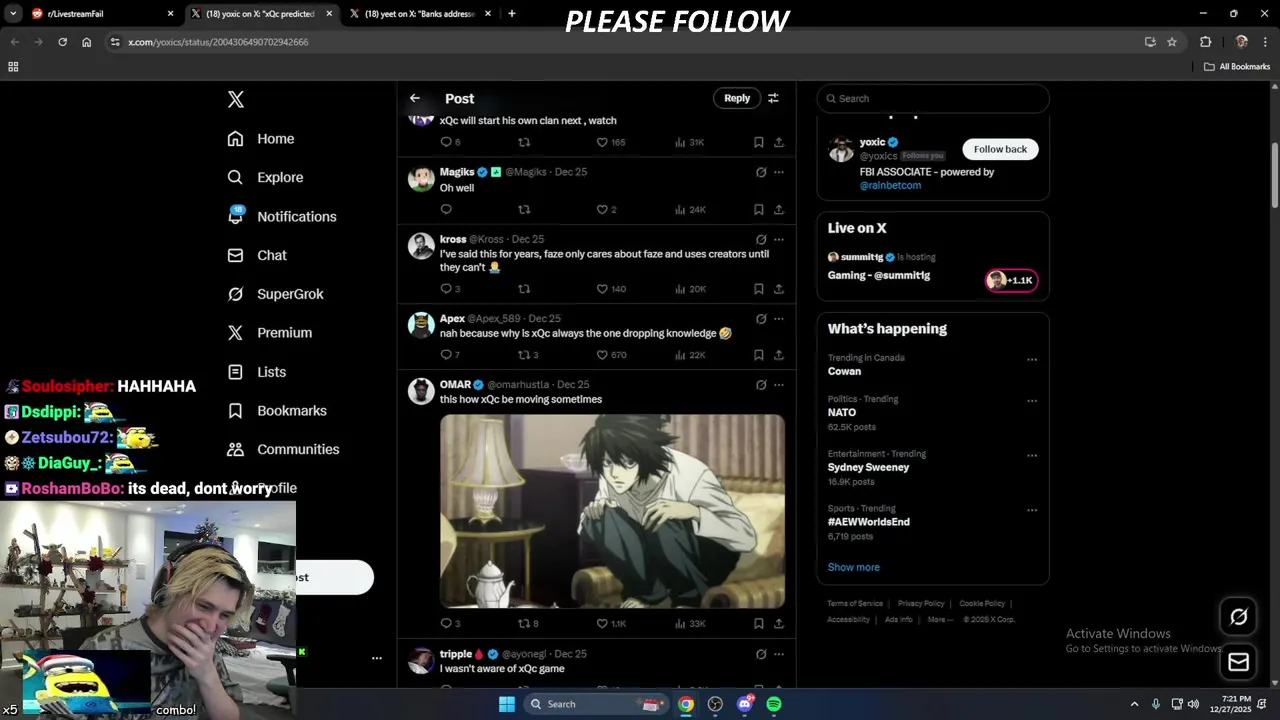Open more options on the kross reply
Image resolution: width=1280 pixels, height=720 pixels.
pyautogui.click(x=779, y=240)
